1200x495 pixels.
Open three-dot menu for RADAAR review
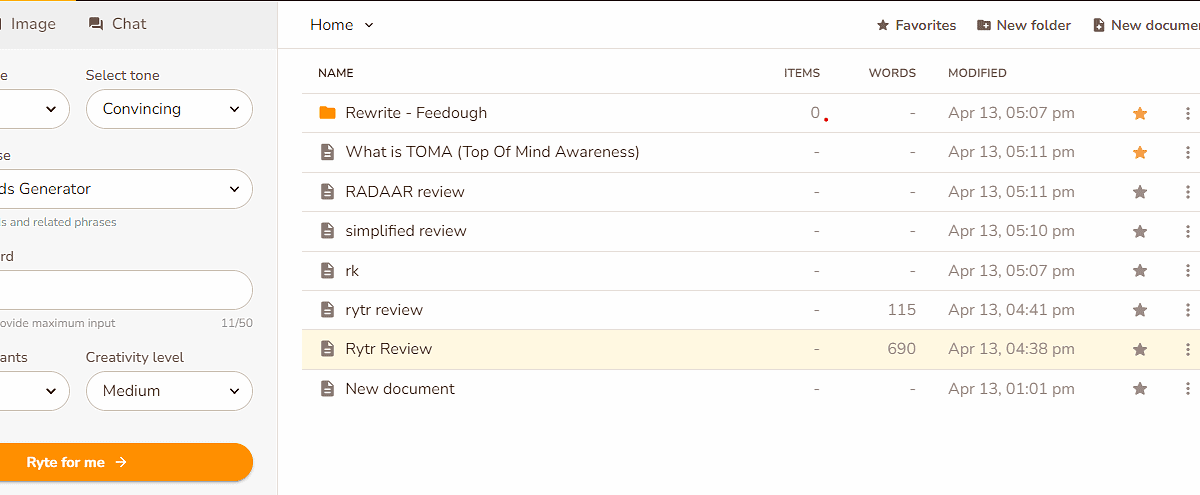point(1187,192)
